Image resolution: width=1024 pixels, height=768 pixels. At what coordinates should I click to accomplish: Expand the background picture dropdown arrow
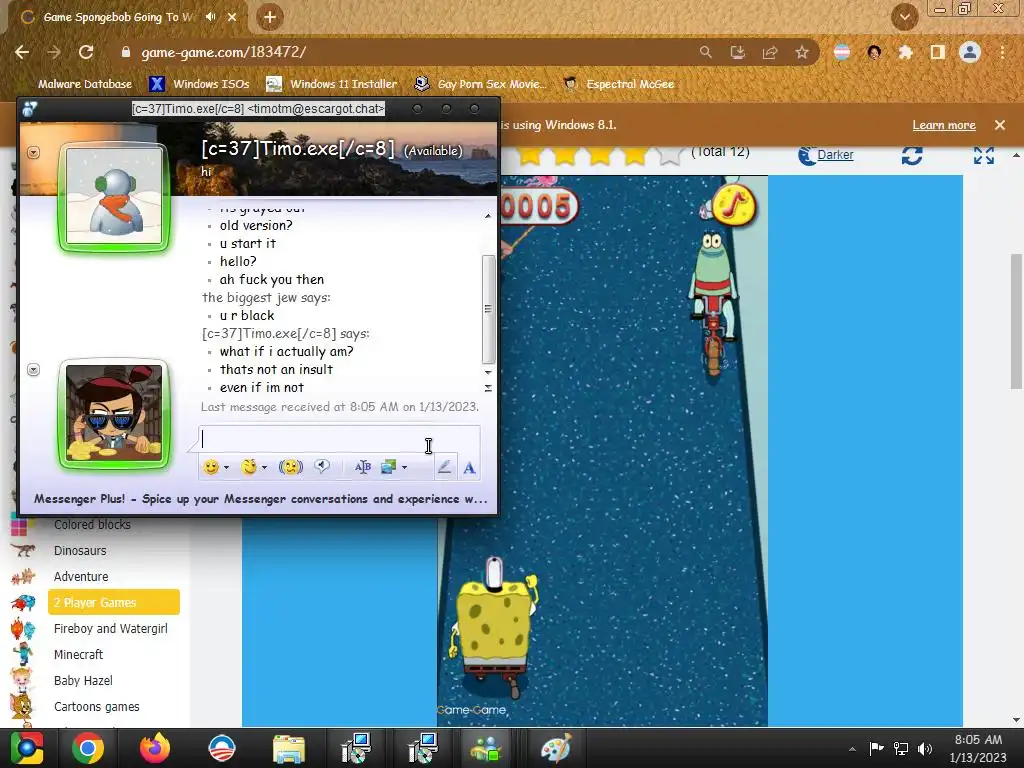coord(404,468)
